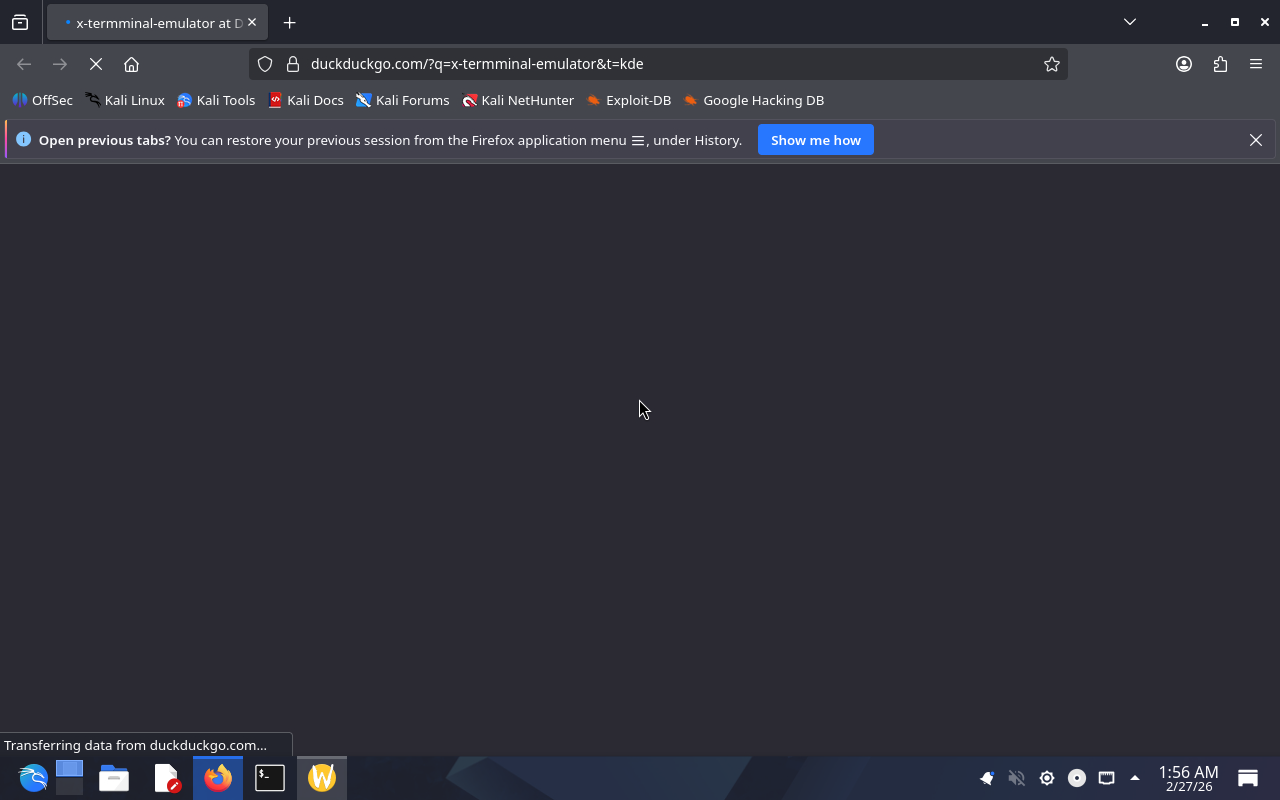Select the x-termminal-emulator tab
This screenshot has width=1280, height=800.
pos(155,22)
